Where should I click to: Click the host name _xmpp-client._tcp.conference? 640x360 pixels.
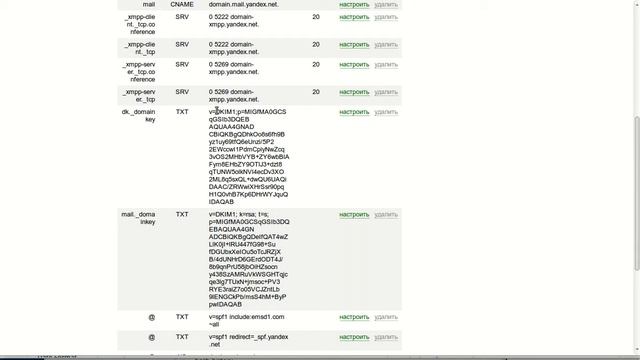pyautogui.click(x=140, y=24)
